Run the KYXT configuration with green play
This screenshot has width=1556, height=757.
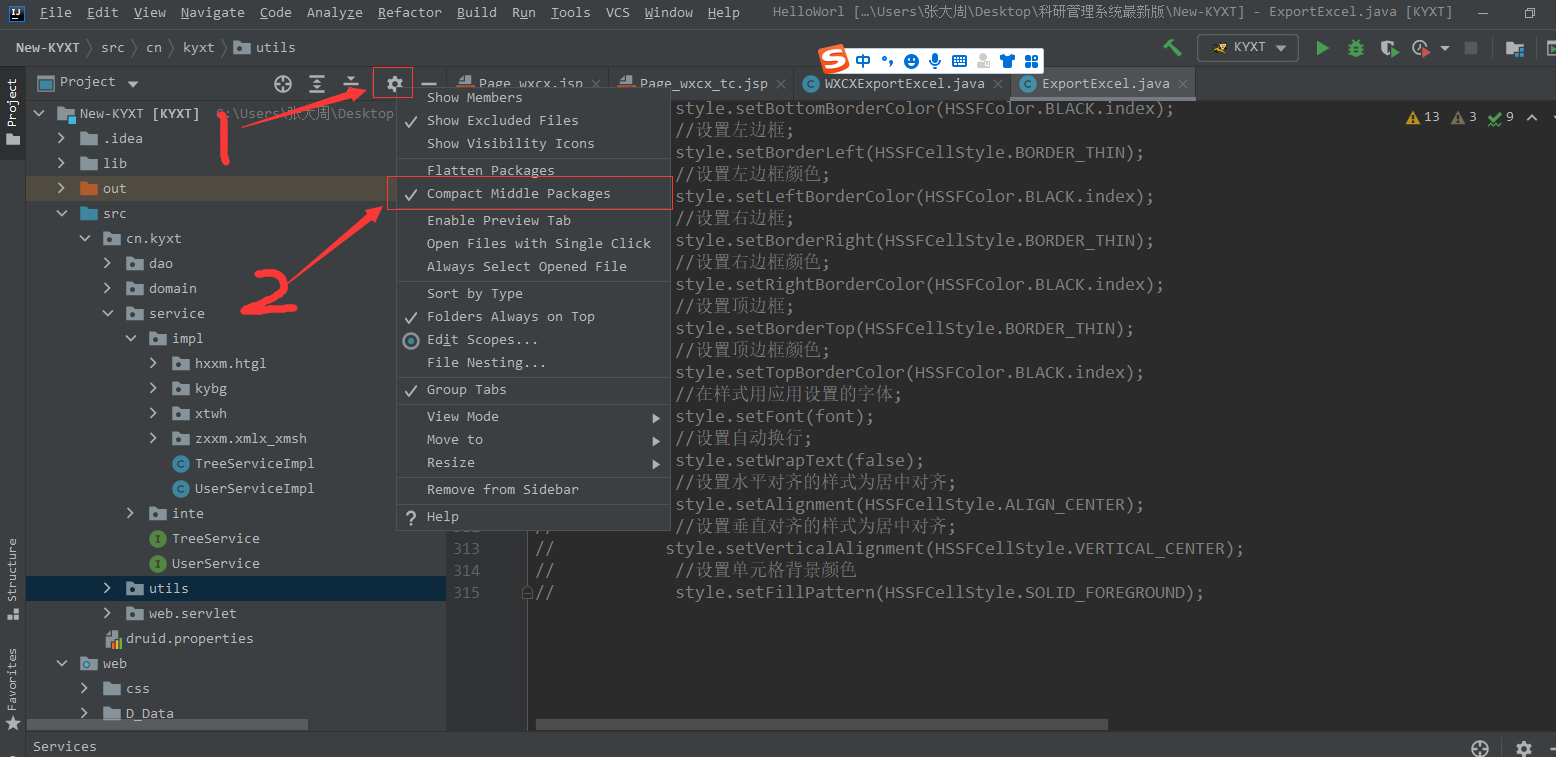click(1322, 48)
